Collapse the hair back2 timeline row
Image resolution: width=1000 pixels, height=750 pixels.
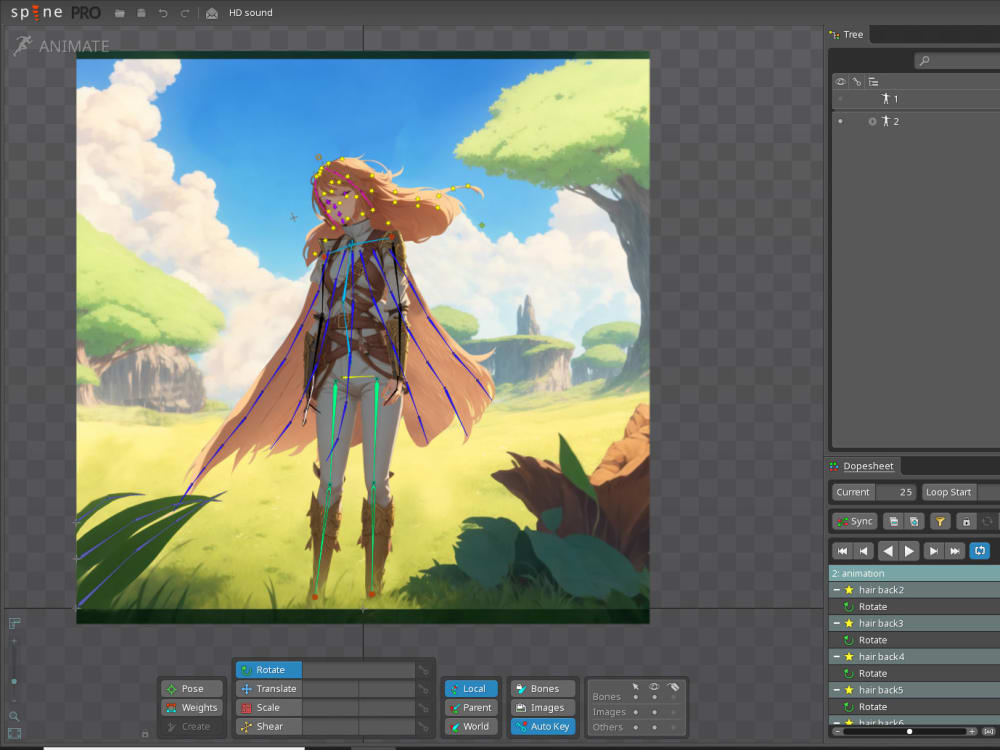838,589
